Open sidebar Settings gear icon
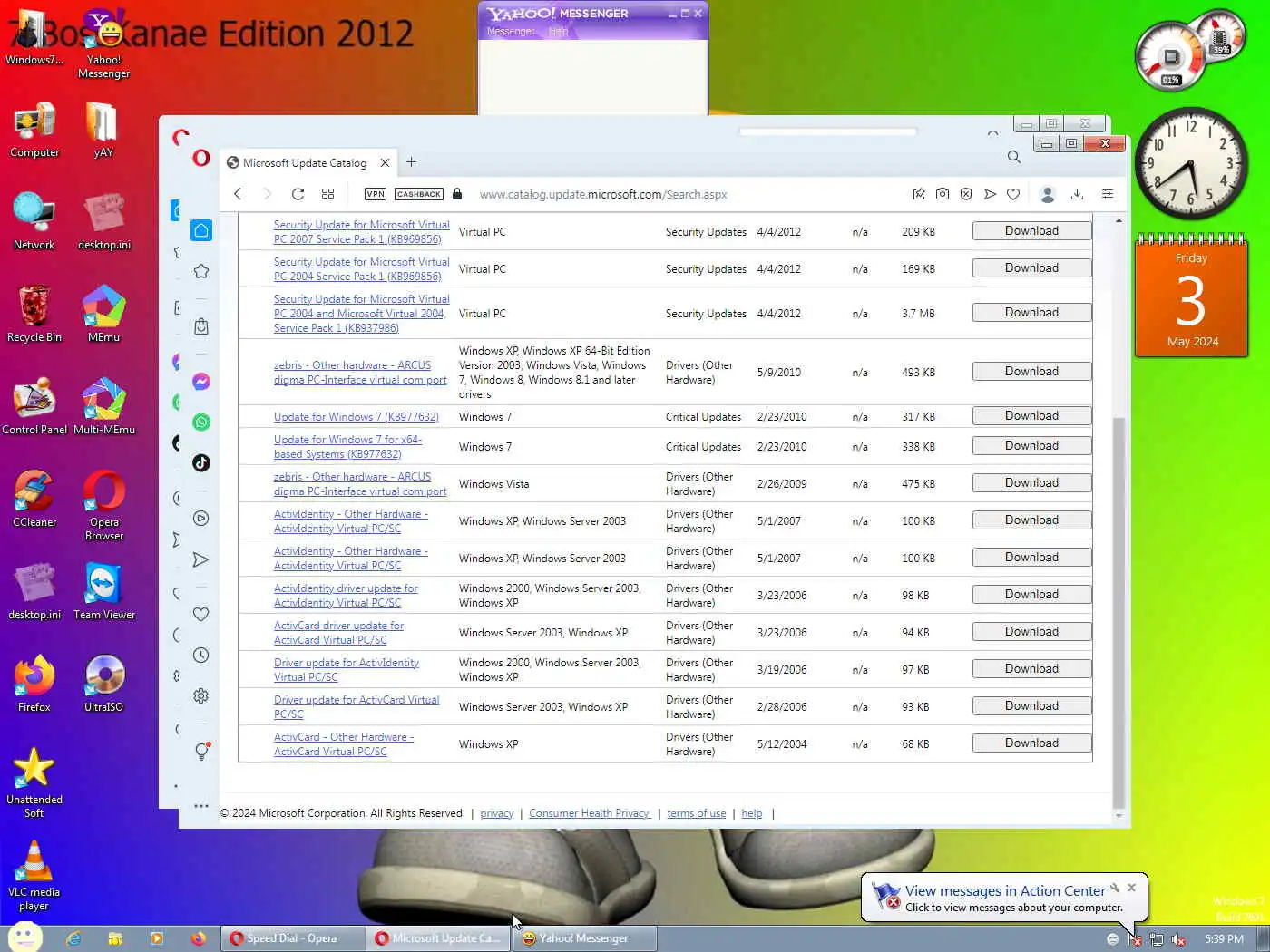This screenshot has height=952, width=1270. [201, 696]
